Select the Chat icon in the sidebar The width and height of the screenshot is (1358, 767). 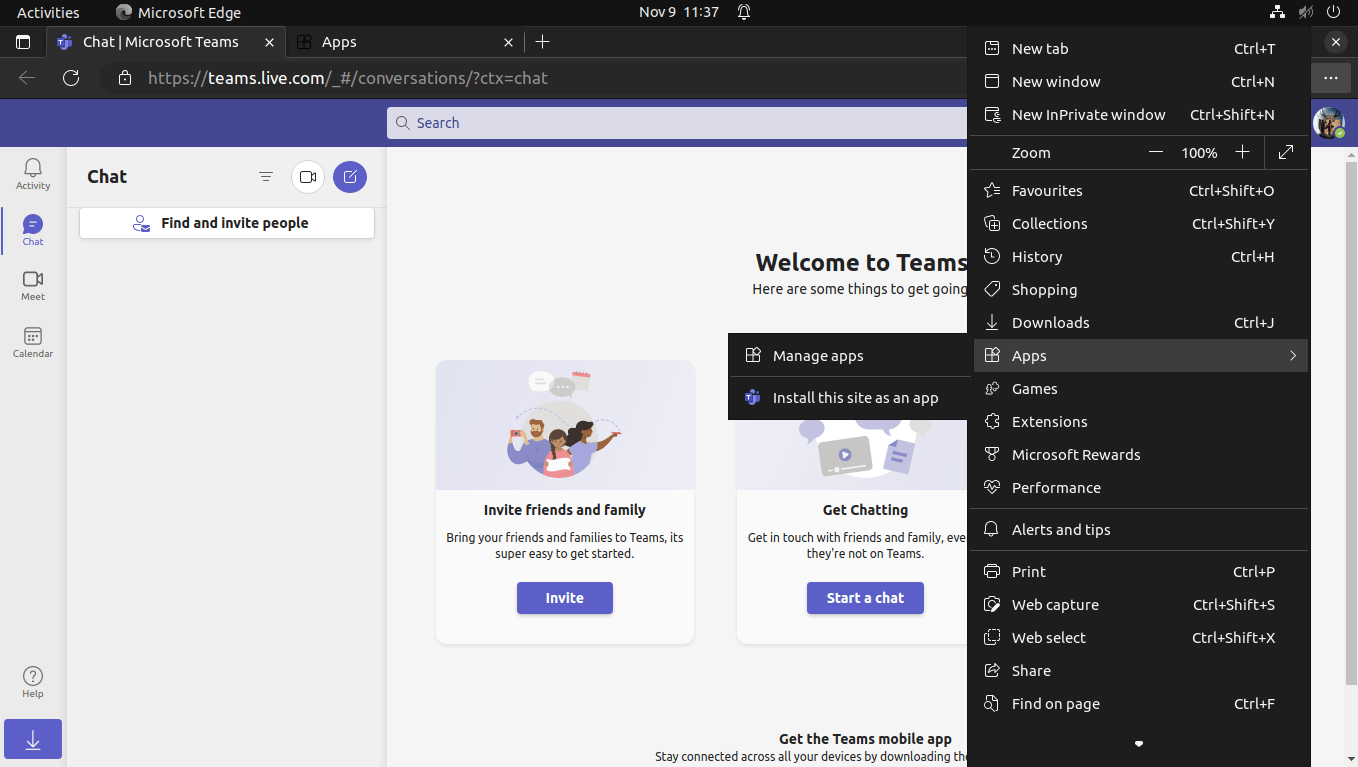[x=32, y=229]
